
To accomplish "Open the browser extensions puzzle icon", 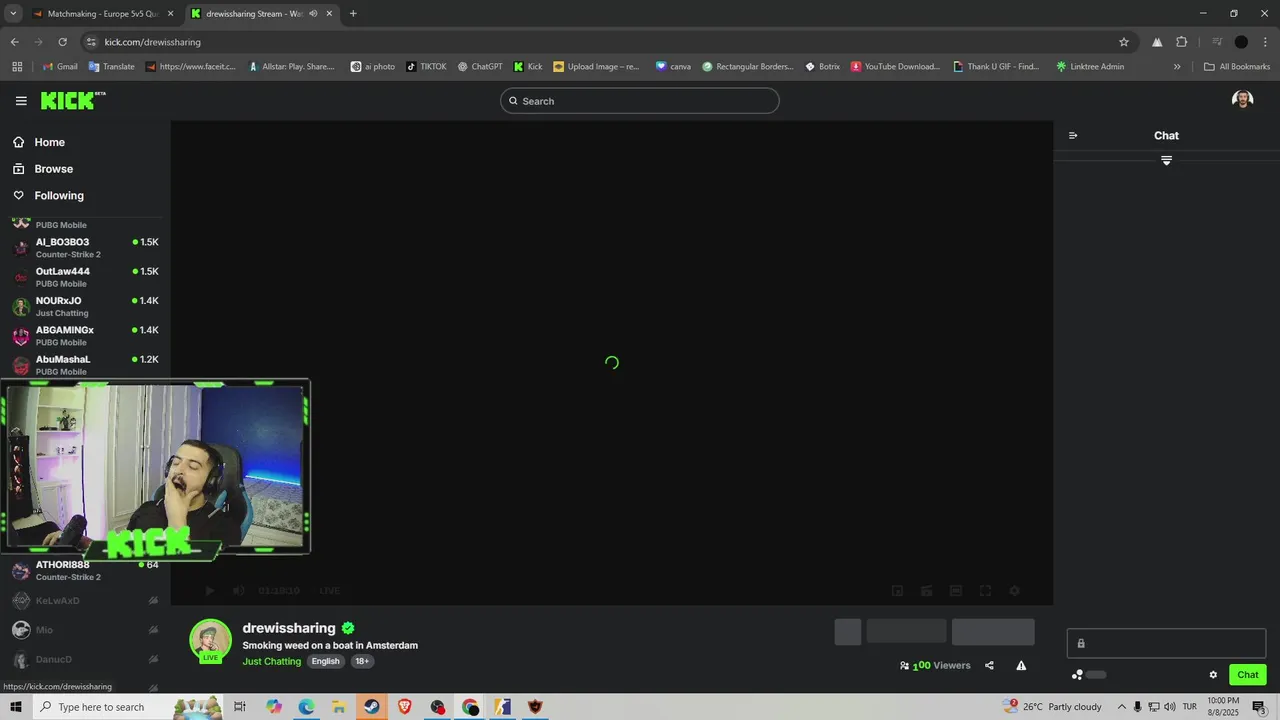I will point(1182,42).
